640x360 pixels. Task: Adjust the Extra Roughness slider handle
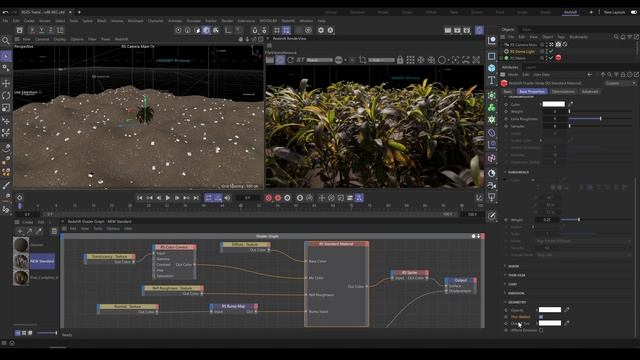click(600, 119)
